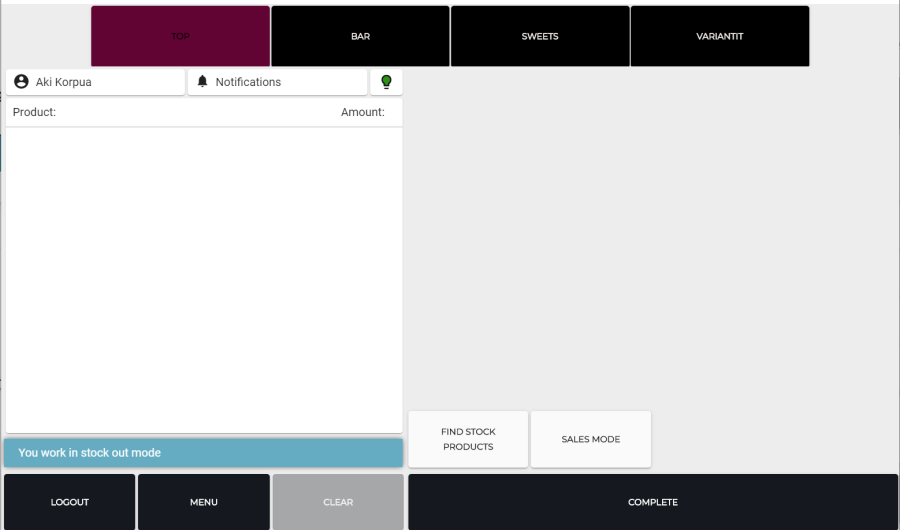The image size is (900, 530).
Task: Switch to the BAR category tab
Action: 360,37
